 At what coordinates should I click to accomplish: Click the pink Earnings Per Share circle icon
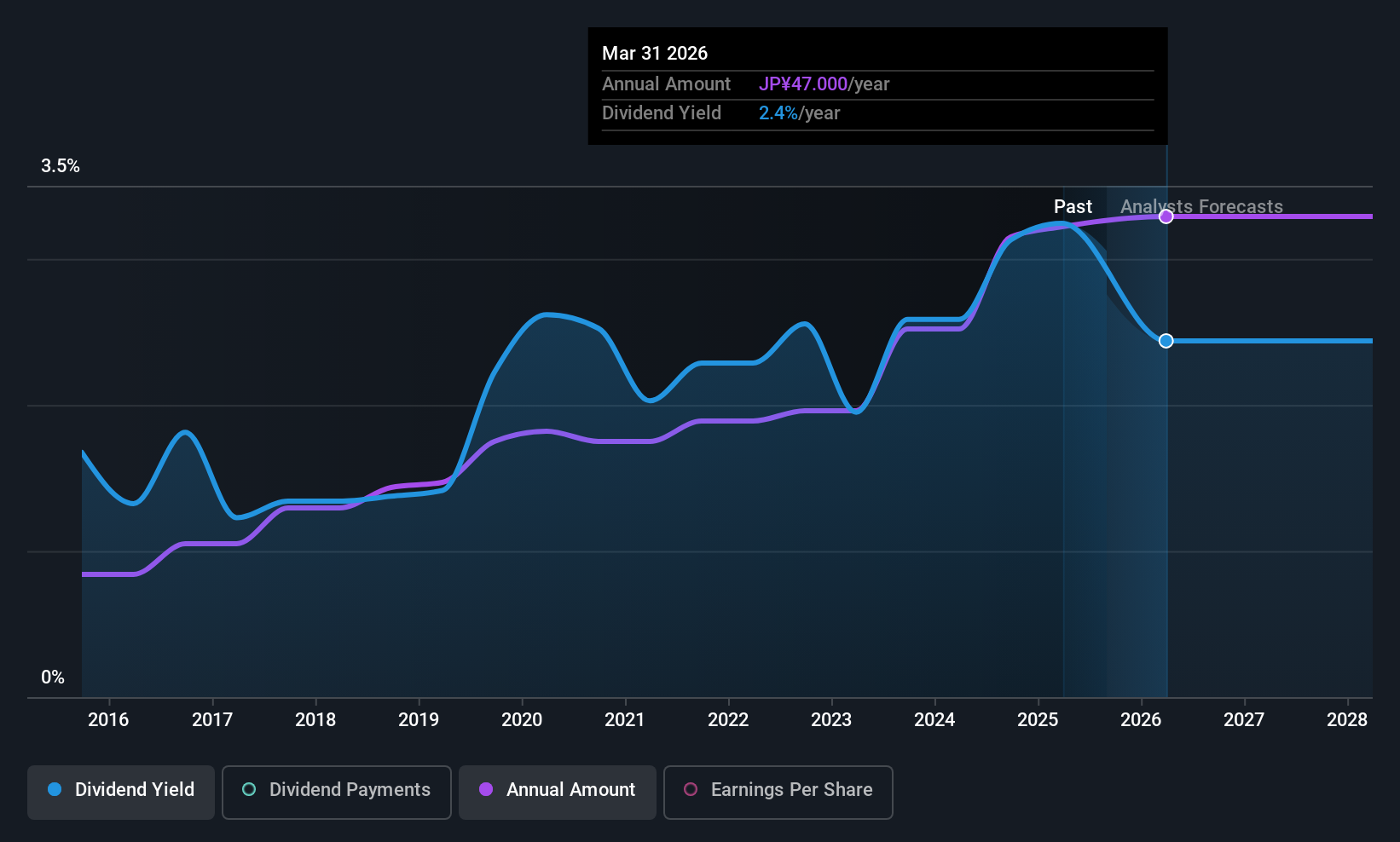click(691, 790)
